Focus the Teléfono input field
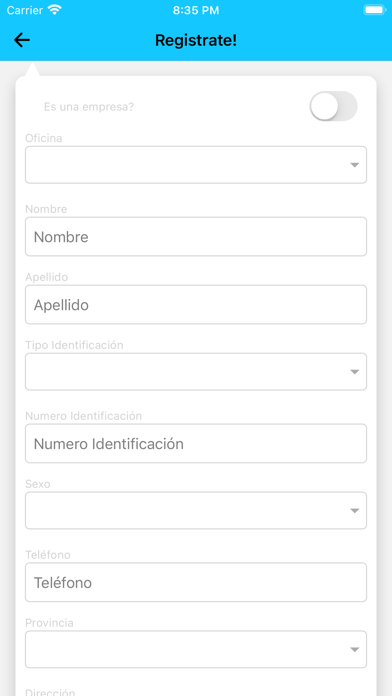This screenshot has height=696, width=392. [x=196, y=582]
